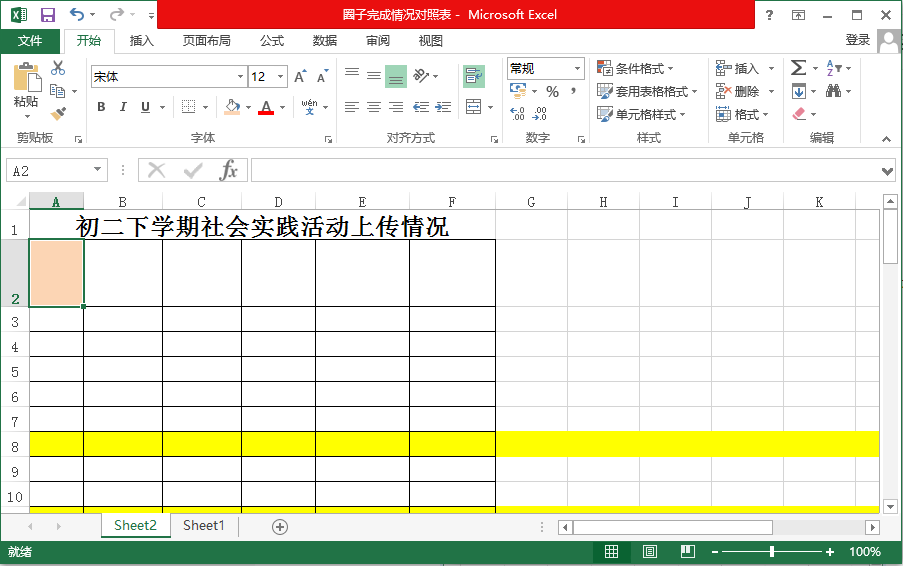The image size is (903, 566).
Task: Toggle Italic formatting
Action: point(123,107)
